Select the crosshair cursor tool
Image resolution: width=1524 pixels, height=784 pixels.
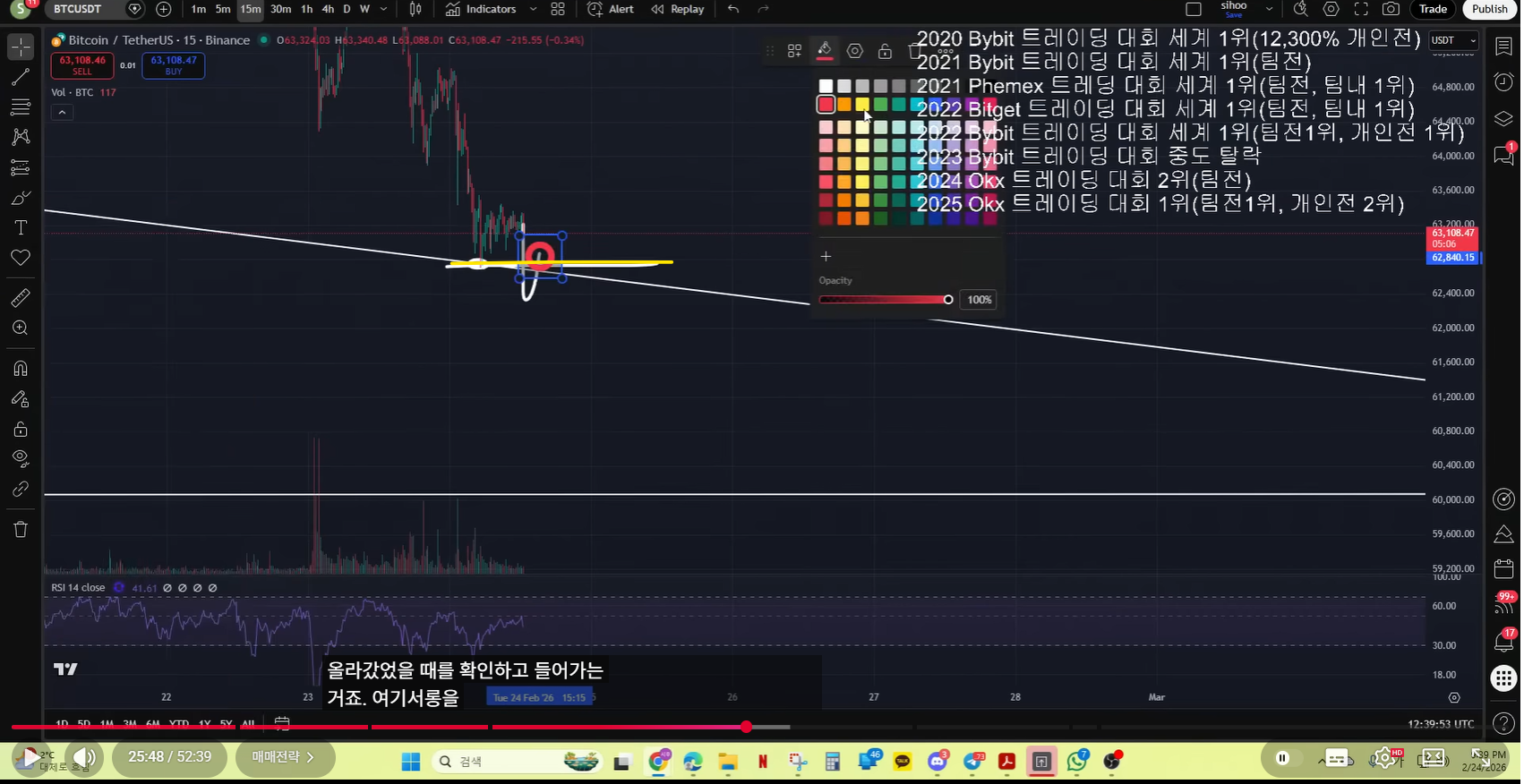(x=21, y=47)
